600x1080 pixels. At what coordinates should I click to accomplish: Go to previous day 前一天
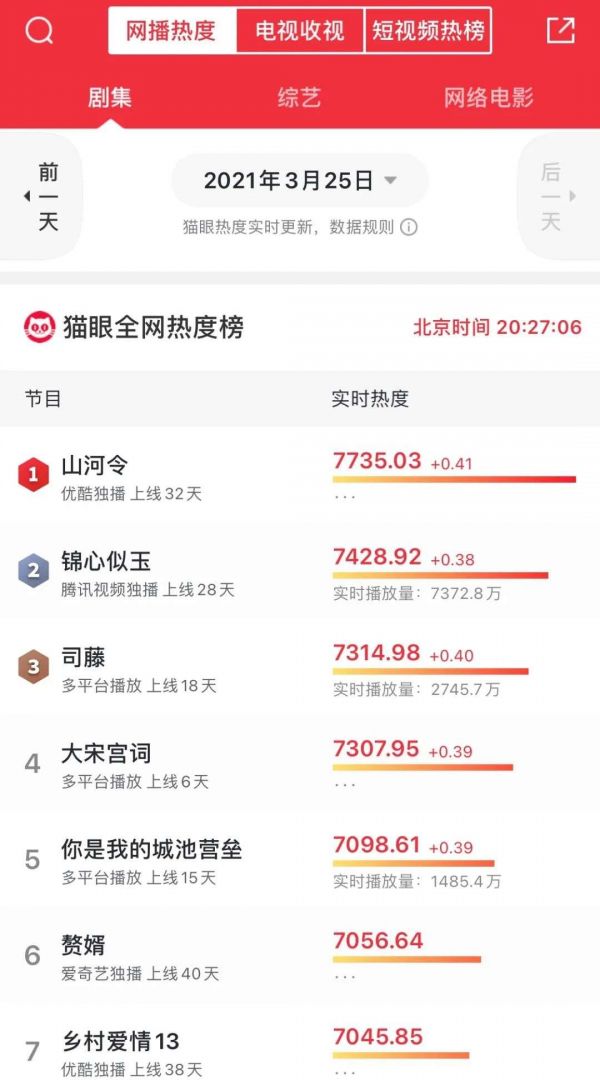pyautogui.click(x=45, y=196)
